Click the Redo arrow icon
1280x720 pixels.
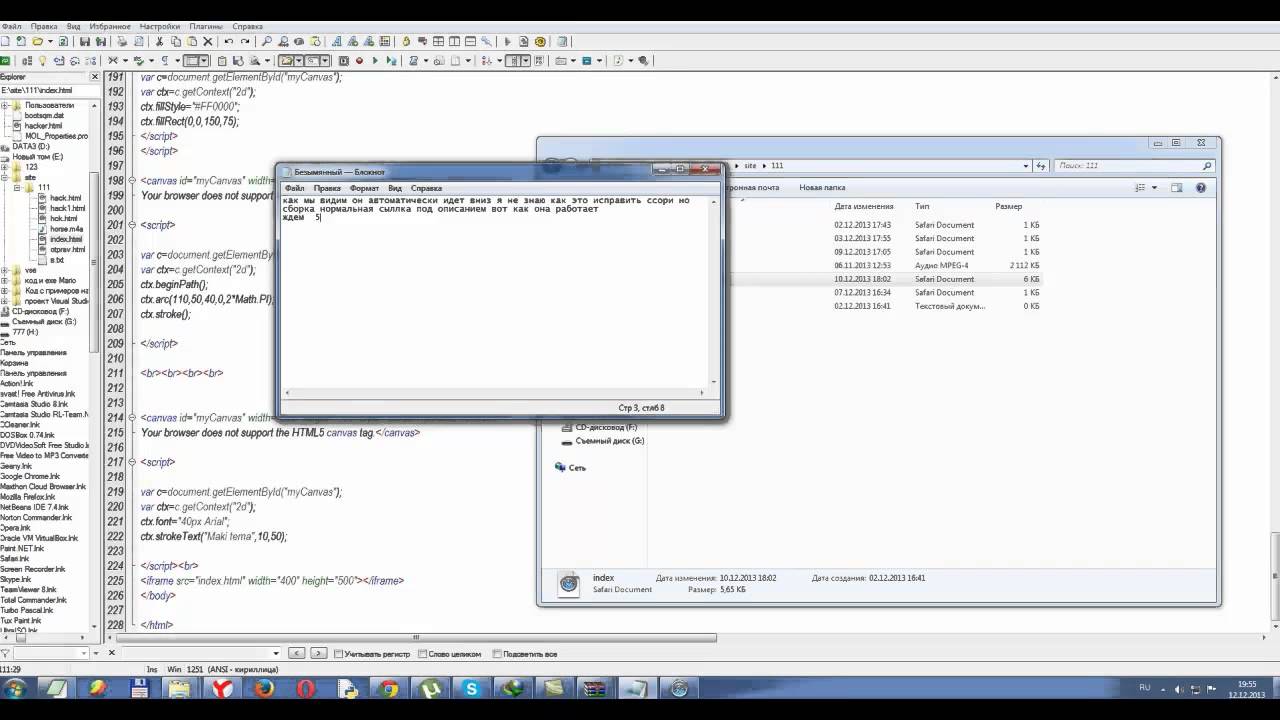tap(245, 42)
